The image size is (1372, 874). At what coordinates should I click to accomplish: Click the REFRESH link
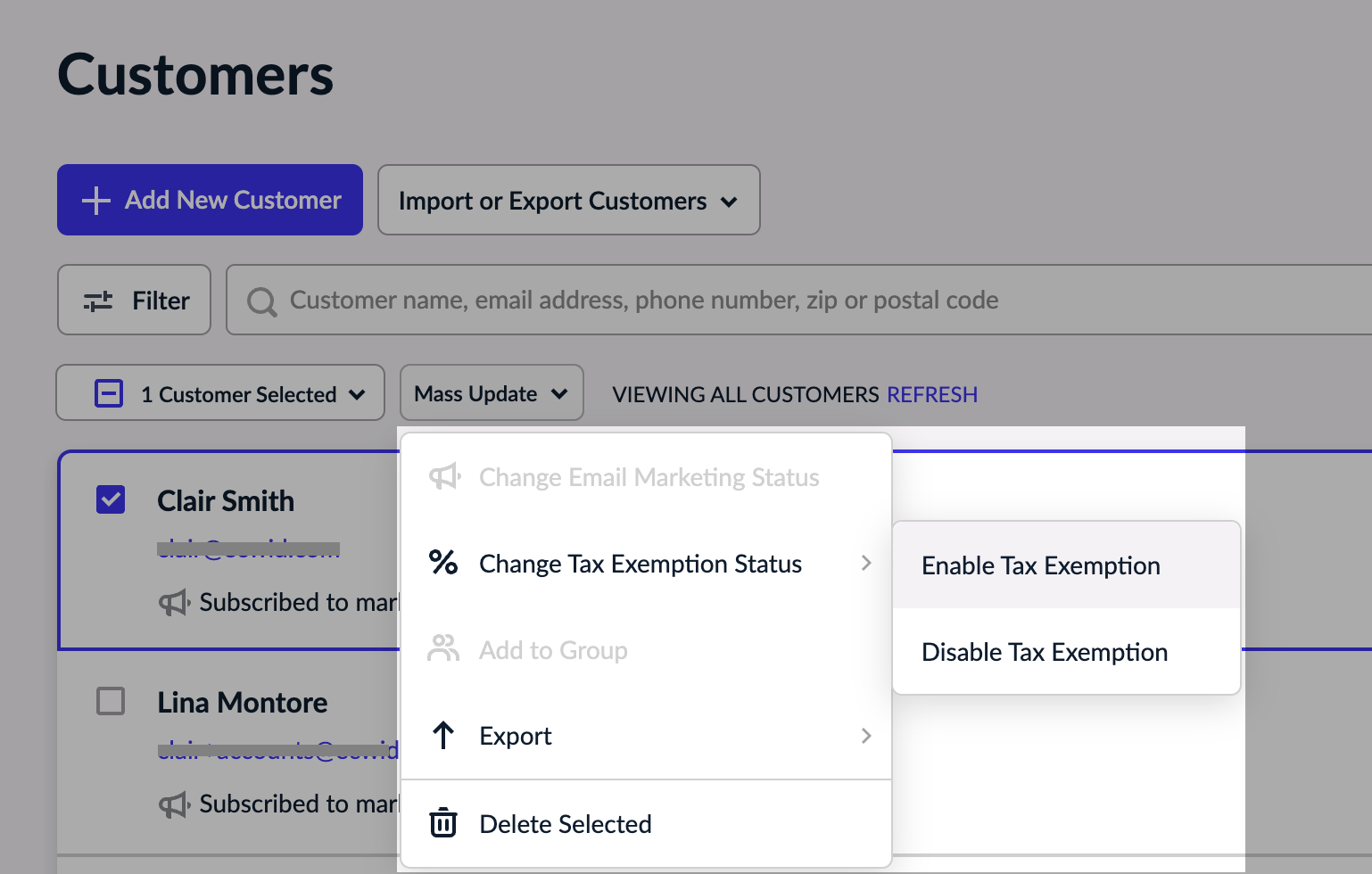point(931,394)
